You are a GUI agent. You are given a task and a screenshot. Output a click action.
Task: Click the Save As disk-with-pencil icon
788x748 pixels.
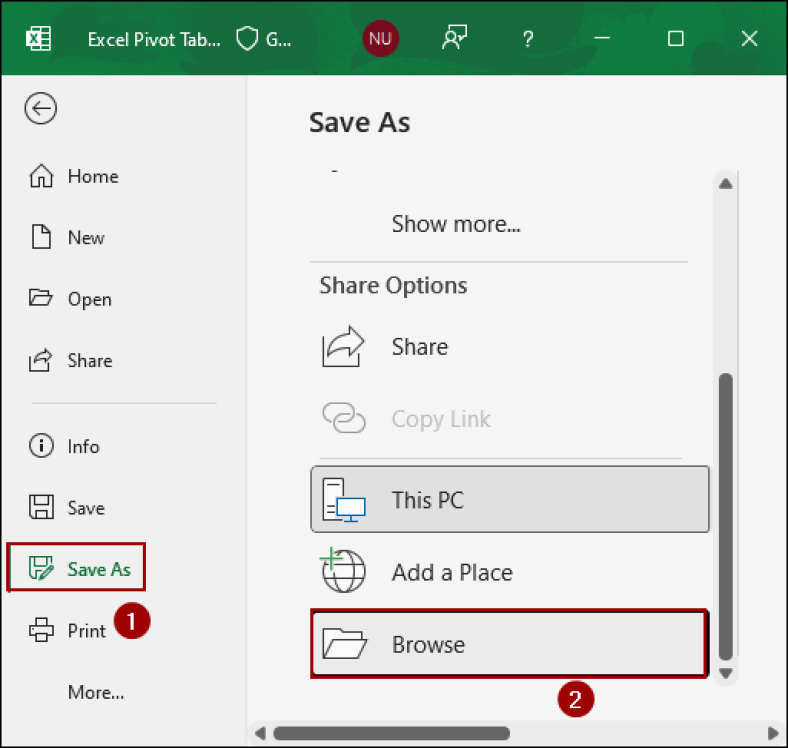pyautogui.click(x=41, y=568)
